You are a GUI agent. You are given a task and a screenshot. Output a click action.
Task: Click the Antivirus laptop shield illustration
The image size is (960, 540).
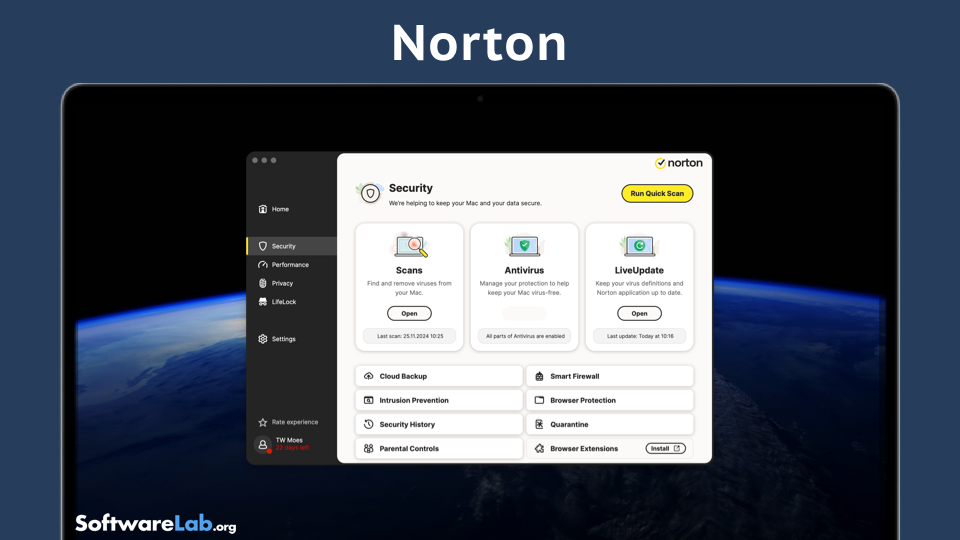[524, 246]
